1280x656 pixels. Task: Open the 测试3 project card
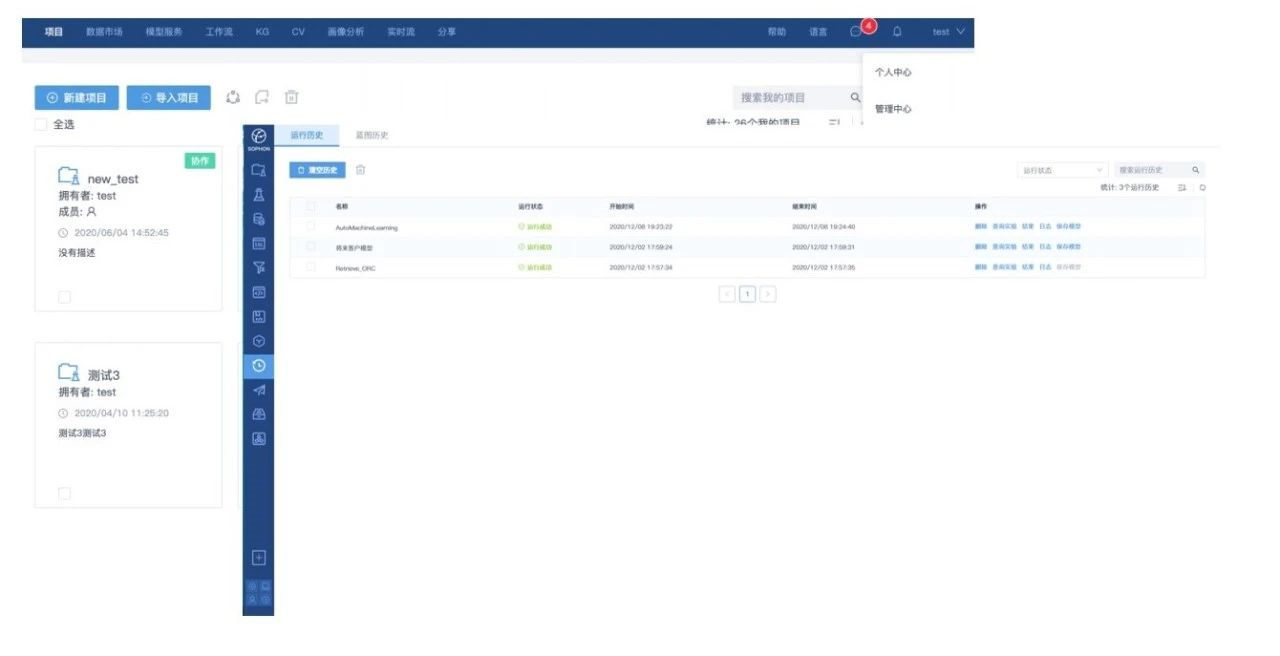(x=128, y=425)
